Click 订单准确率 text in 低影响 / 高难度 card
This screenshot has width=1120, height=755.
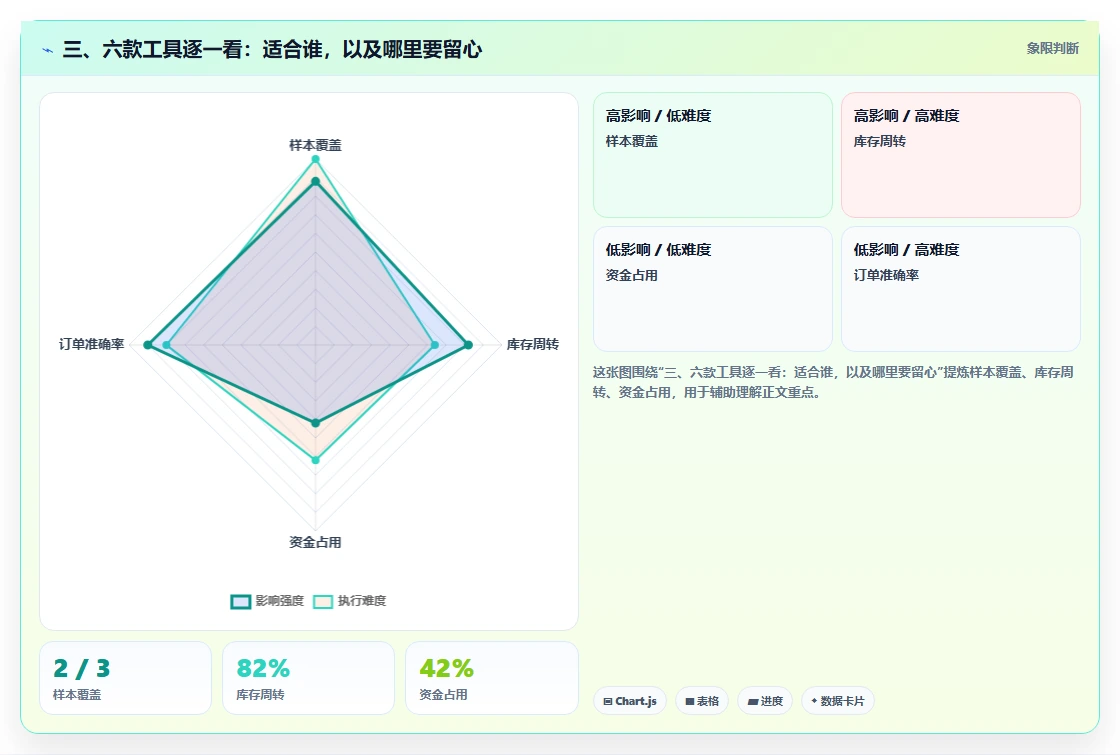(x=886, y=275)
